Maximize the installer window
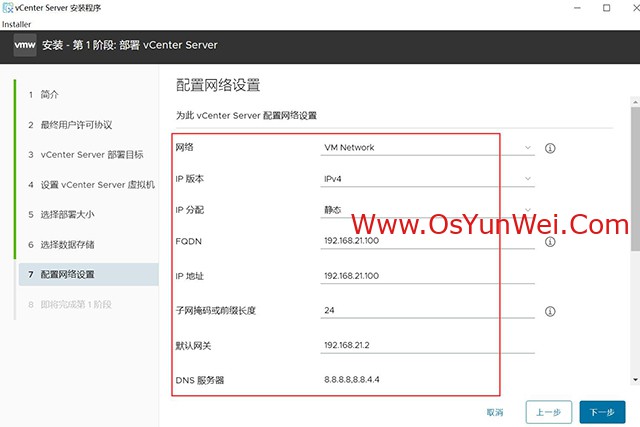Image resolution: width=640 pixels, height=427 pixels. [x=607, y=8]
